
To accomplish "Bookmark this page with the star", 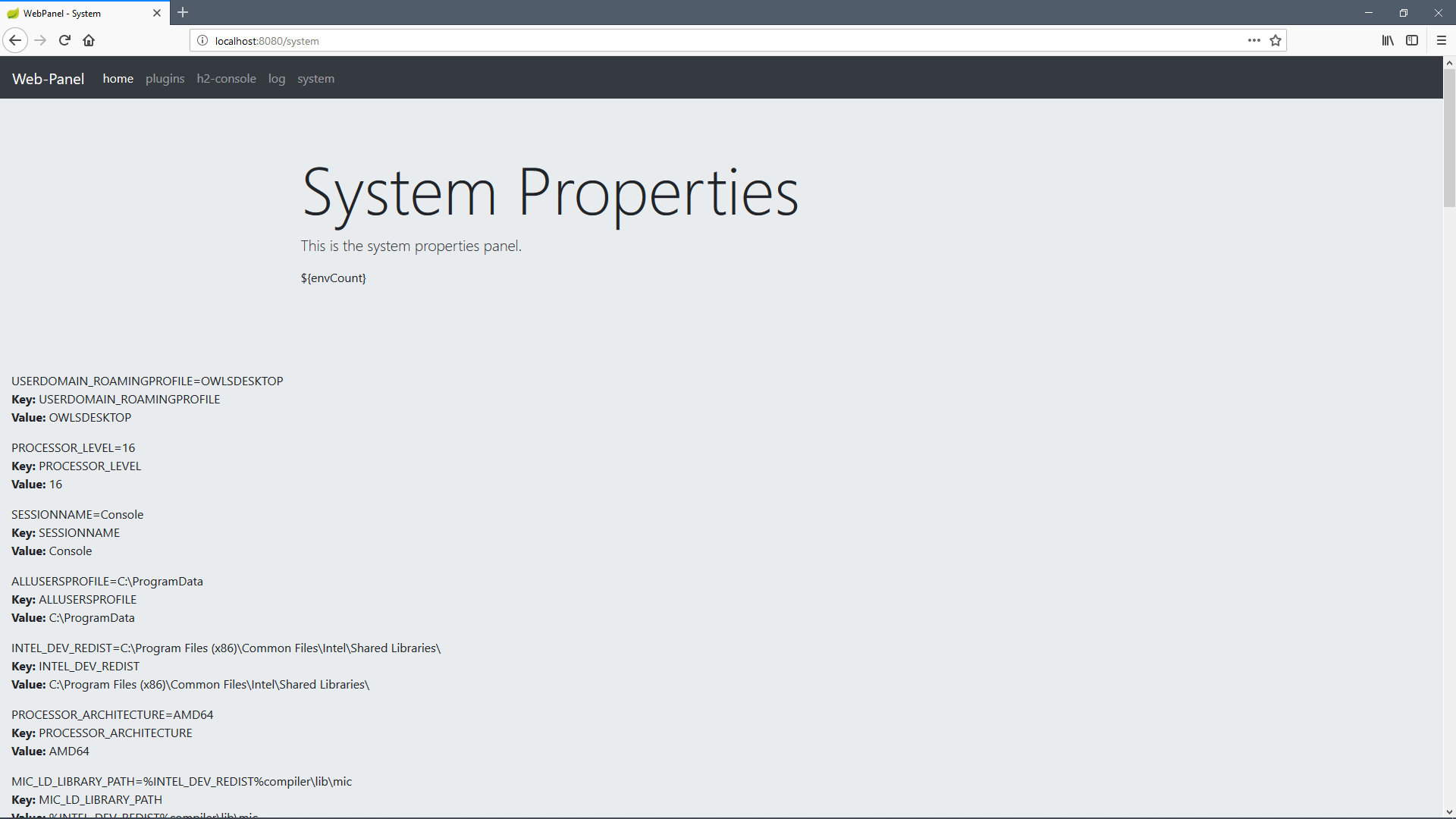I will coord(1276,40).
